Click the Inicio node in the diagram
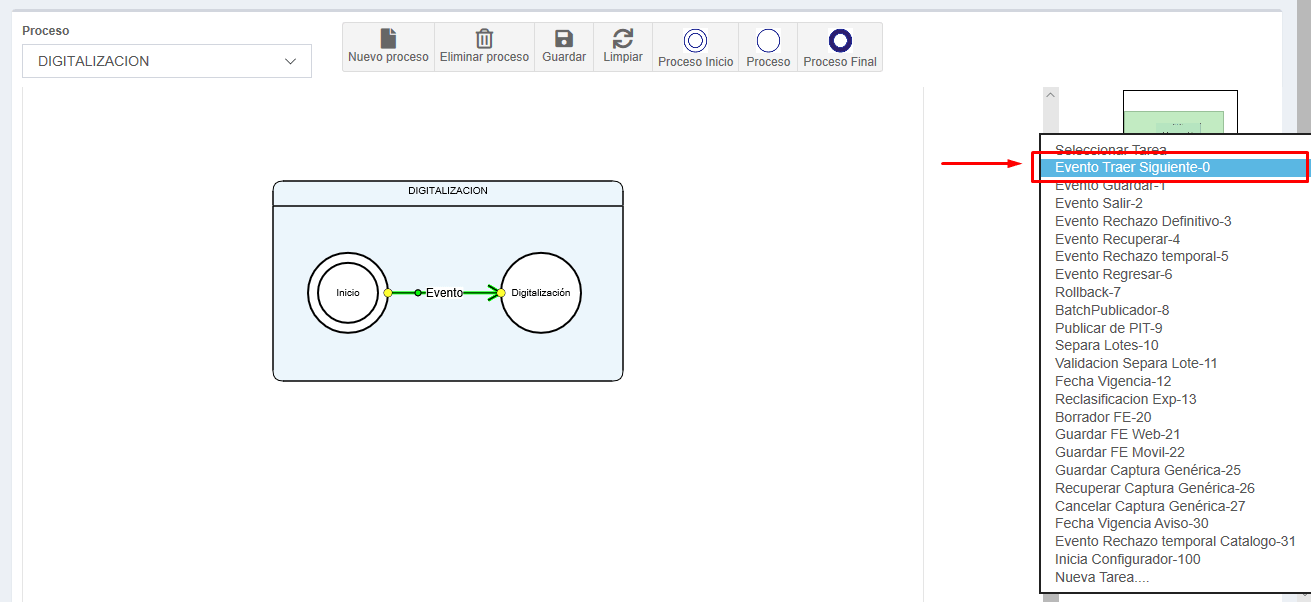This screenshot has height=602, width=1311. [x=348, y=293]
